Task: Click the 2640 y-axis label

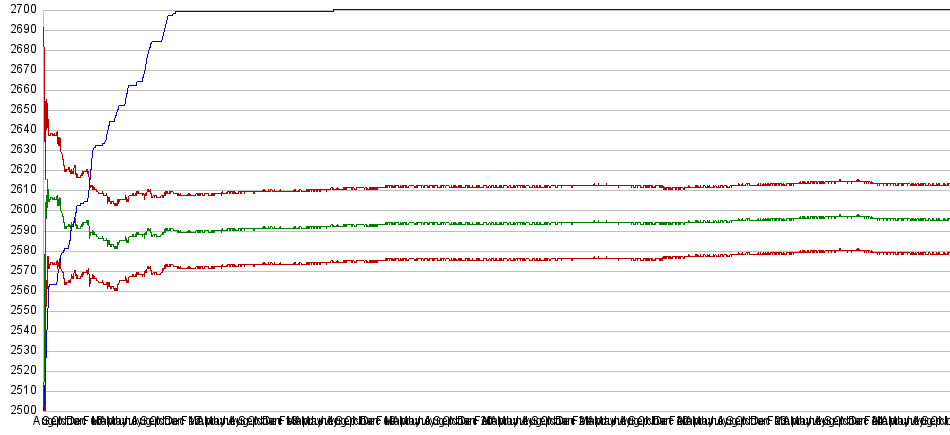Action: click(20, 130)
